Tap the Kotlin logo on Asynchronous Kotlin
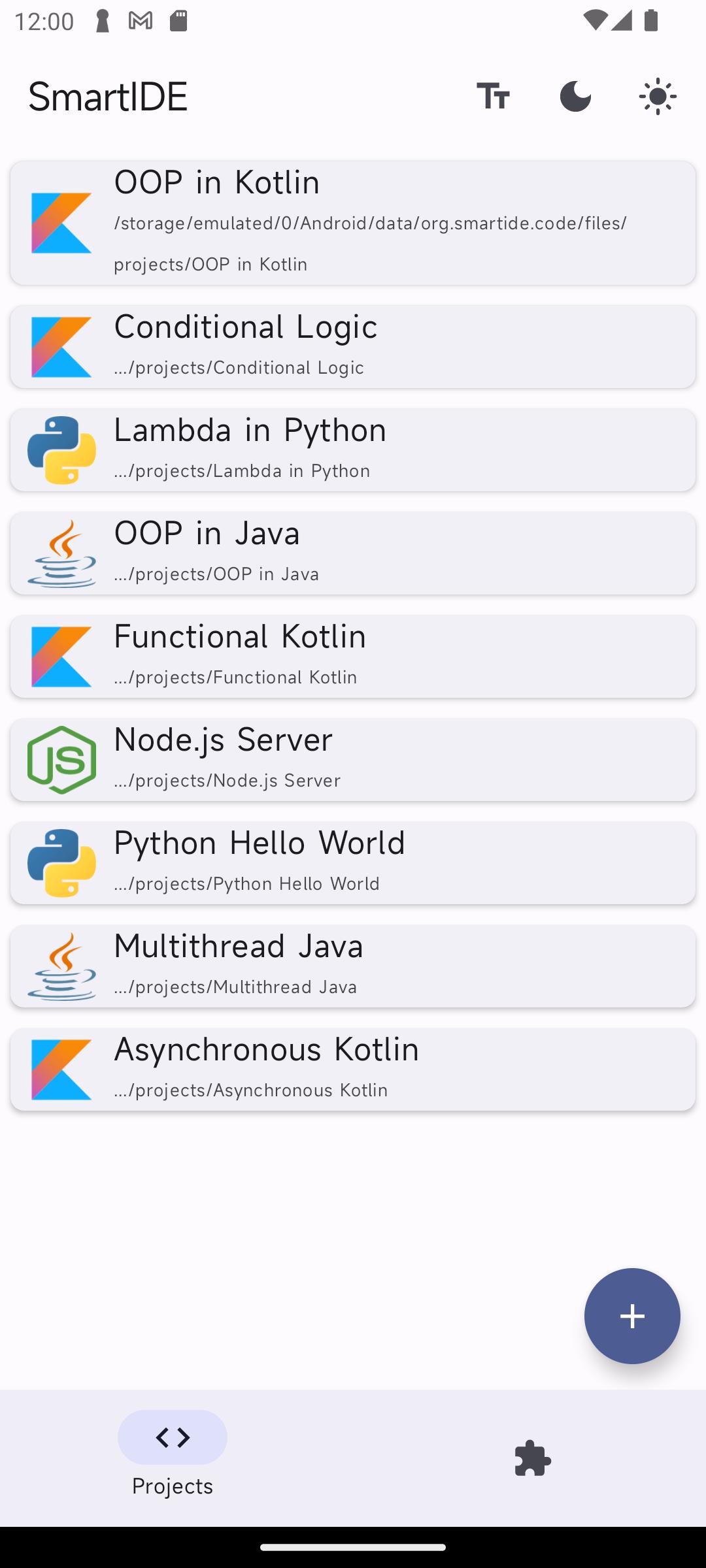Image resolution: width=706 pixels, height=1568 pixels. pos(61,1070)
